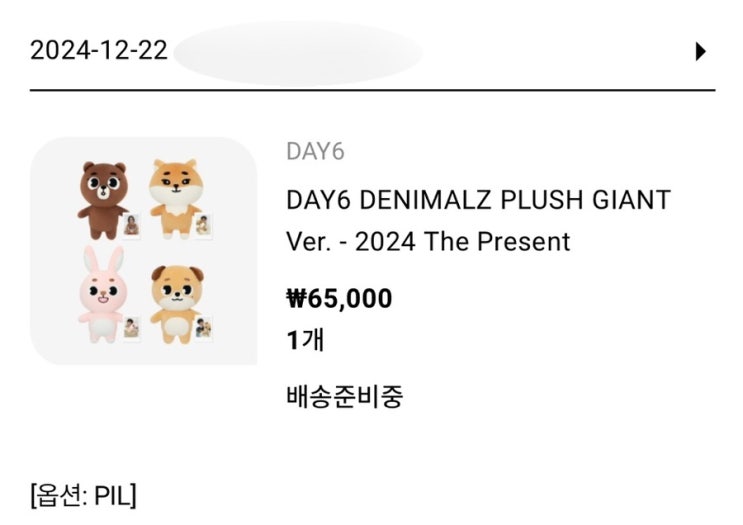
Task: Click the ₩65,000 price
Action: point(339,298)
